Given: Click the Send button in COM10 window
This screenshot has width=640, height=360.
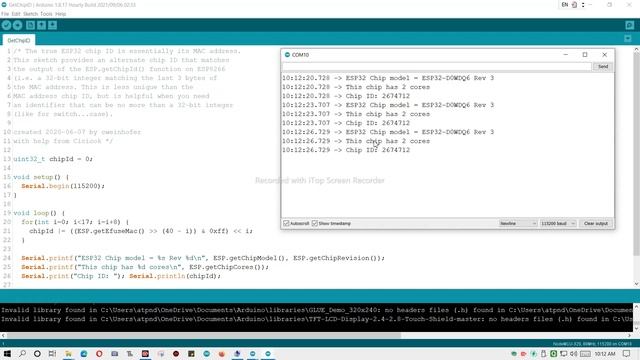Looking at the screenshot, I should (x=603, y=67).
